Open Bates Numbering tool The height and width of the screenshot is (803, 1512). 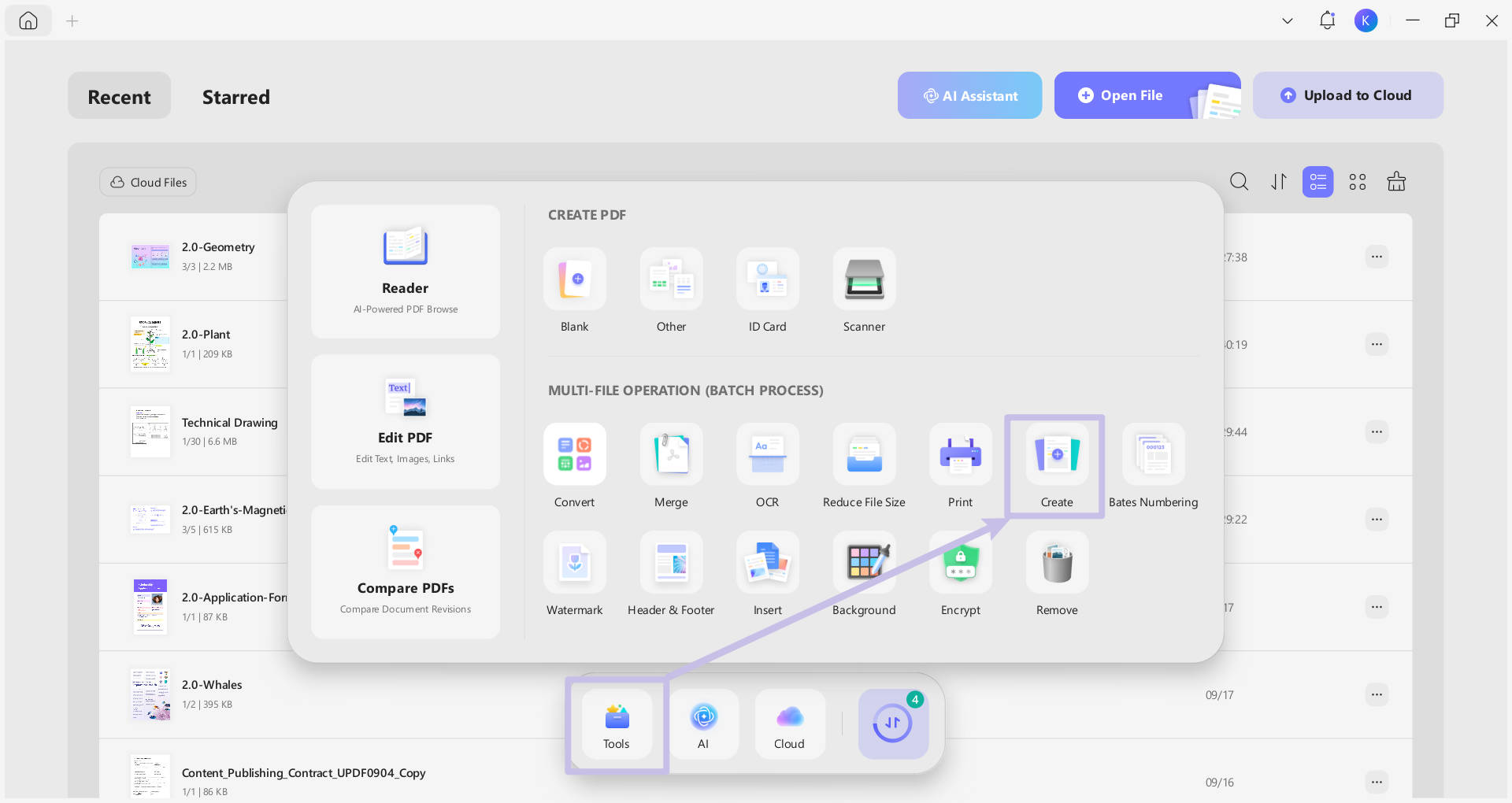(1154, 454)
